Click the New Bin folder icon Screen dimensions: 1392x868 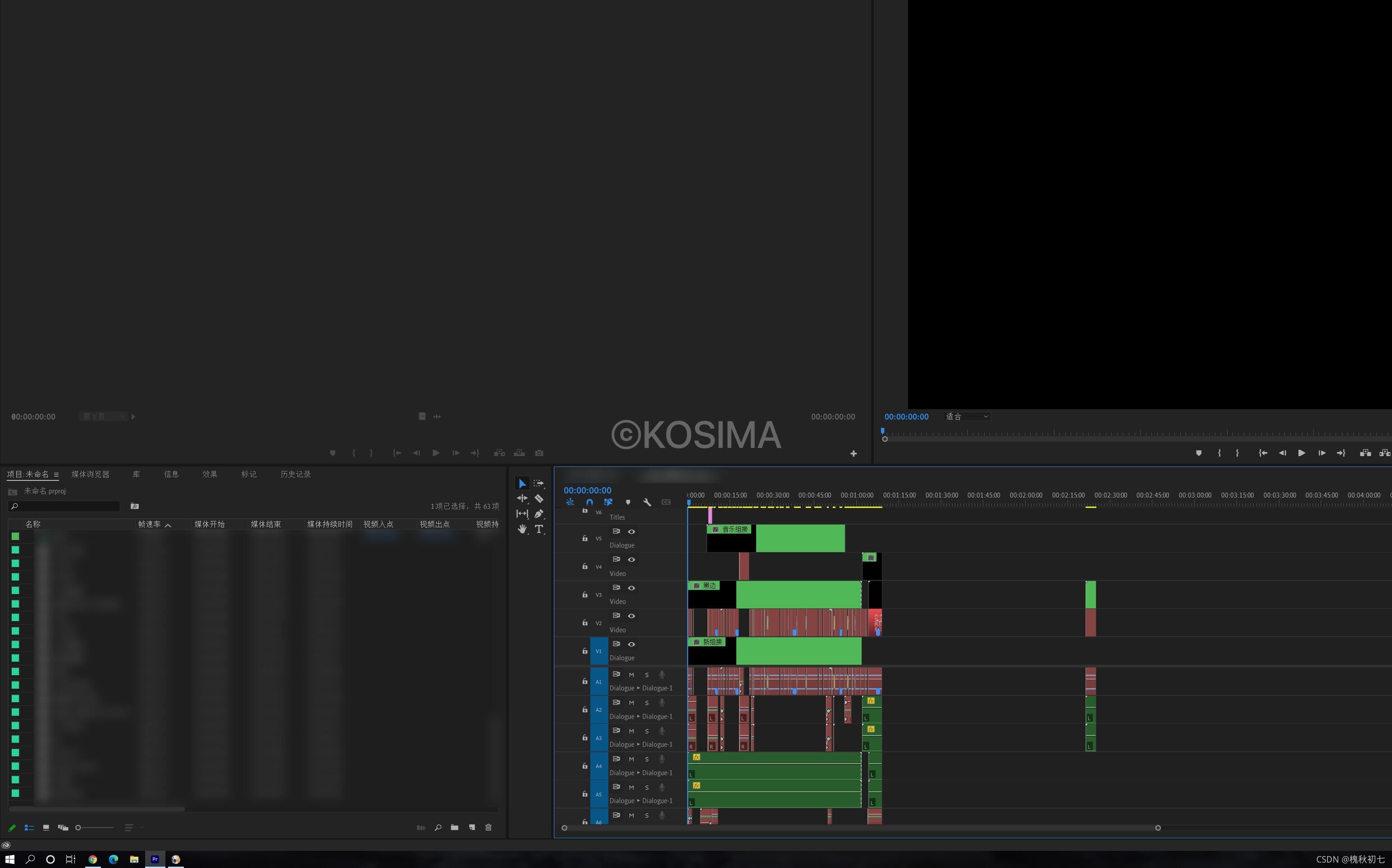point(455,827)
